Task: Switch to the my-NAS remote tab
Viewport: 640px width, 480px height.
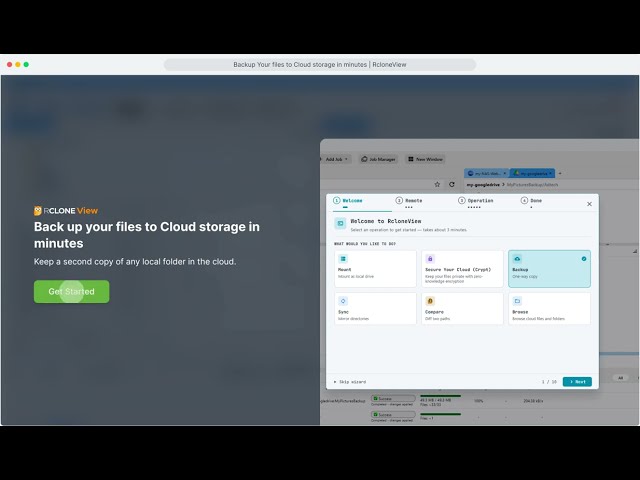Action: [x=487, y=173]
